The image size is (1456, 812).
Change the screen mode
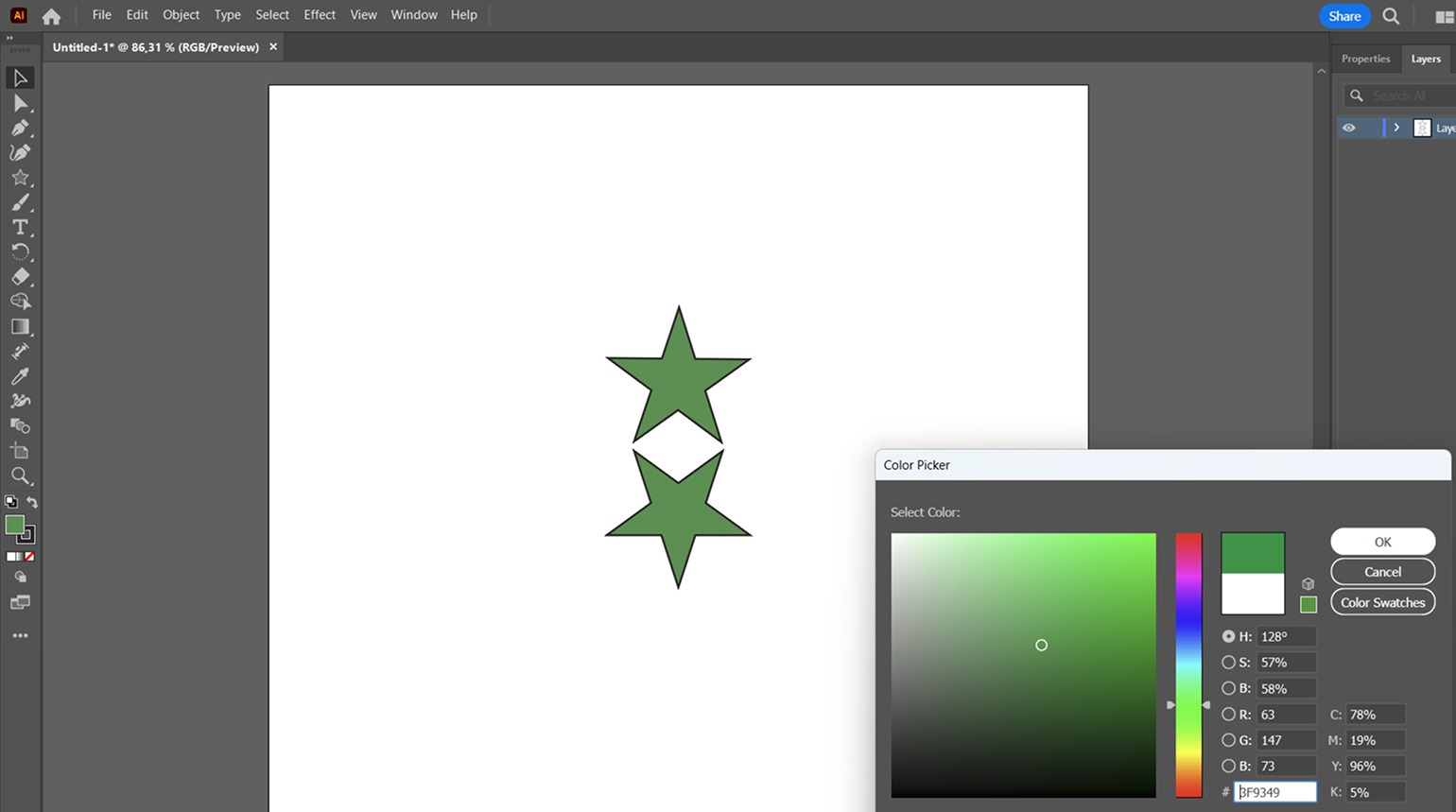tap(20, 602)
